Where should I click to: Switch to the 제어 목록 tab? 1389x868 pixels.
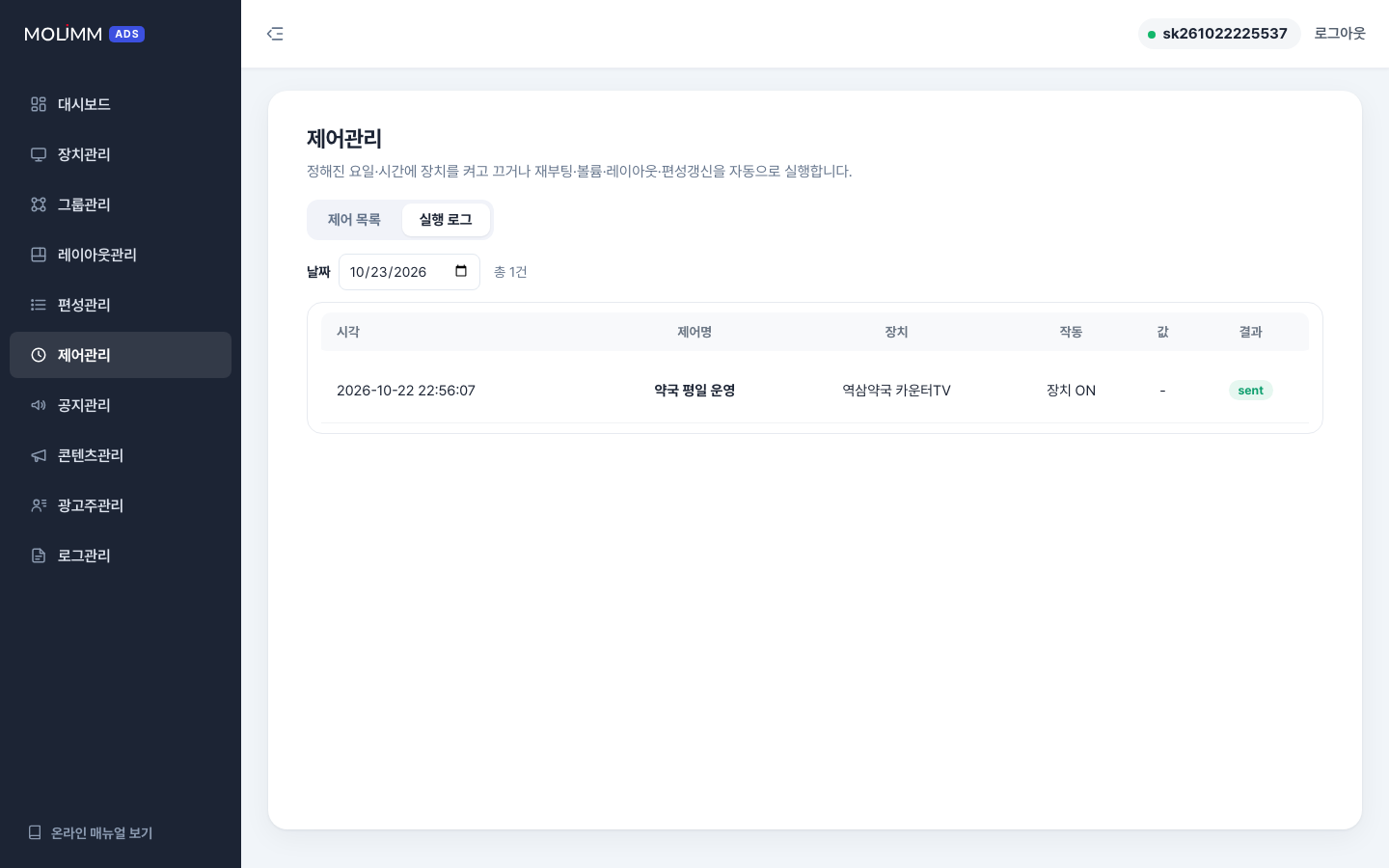[354, 220]
